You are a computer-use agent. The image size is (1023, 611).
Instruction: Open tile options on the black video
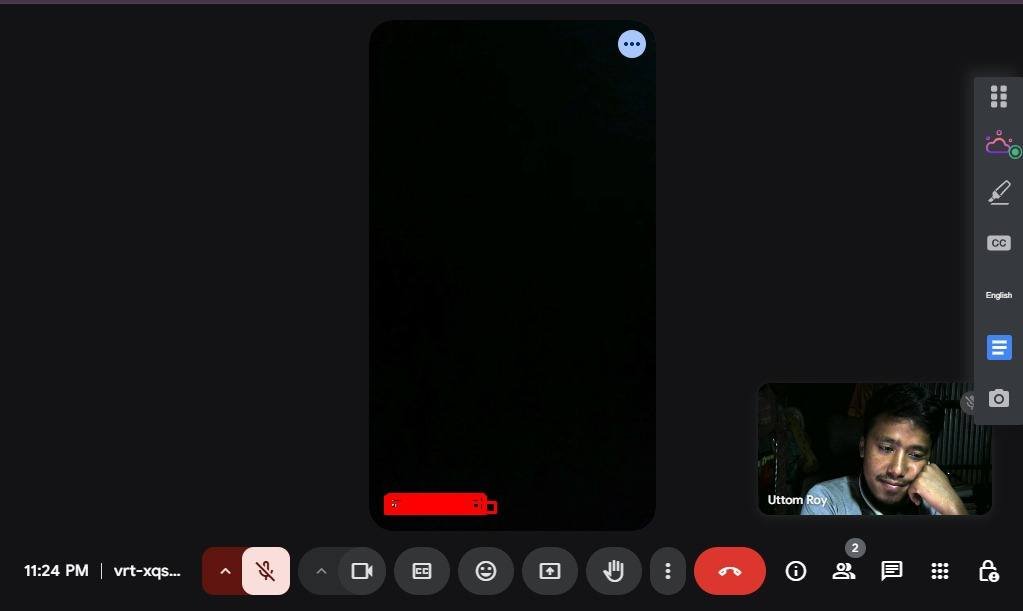pyautogui.click(x=631, y=44)
